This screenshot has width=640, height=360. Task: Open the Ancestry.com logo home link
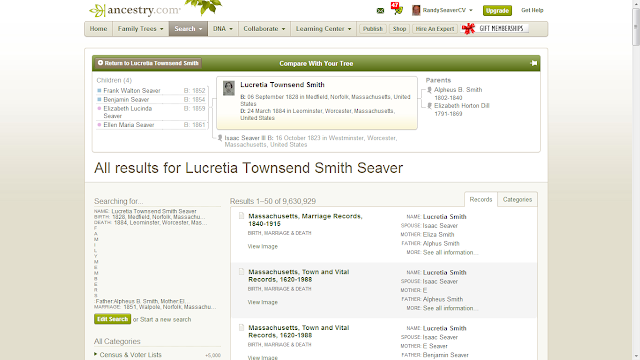[134, 10]
